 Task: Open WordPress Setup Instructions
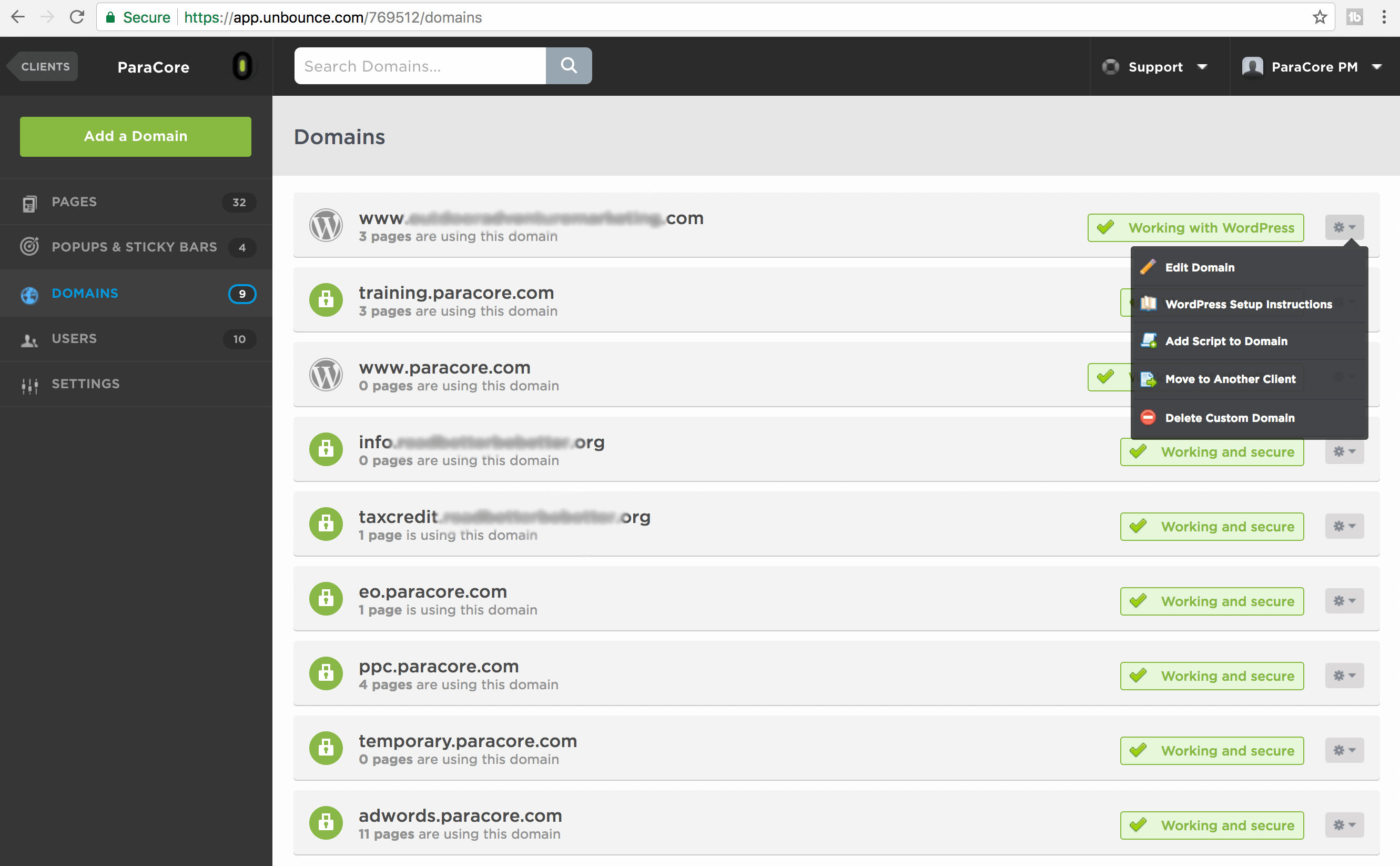[x=1249, y=304]
